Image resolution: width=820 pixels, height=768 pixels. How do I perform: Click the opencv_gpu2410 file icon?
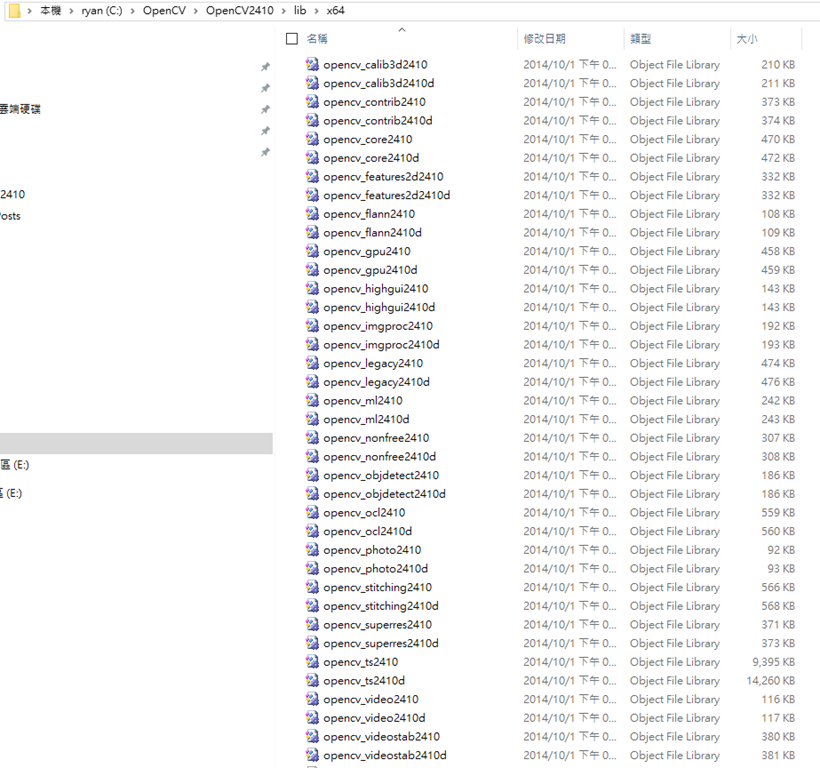coord(312,251)
